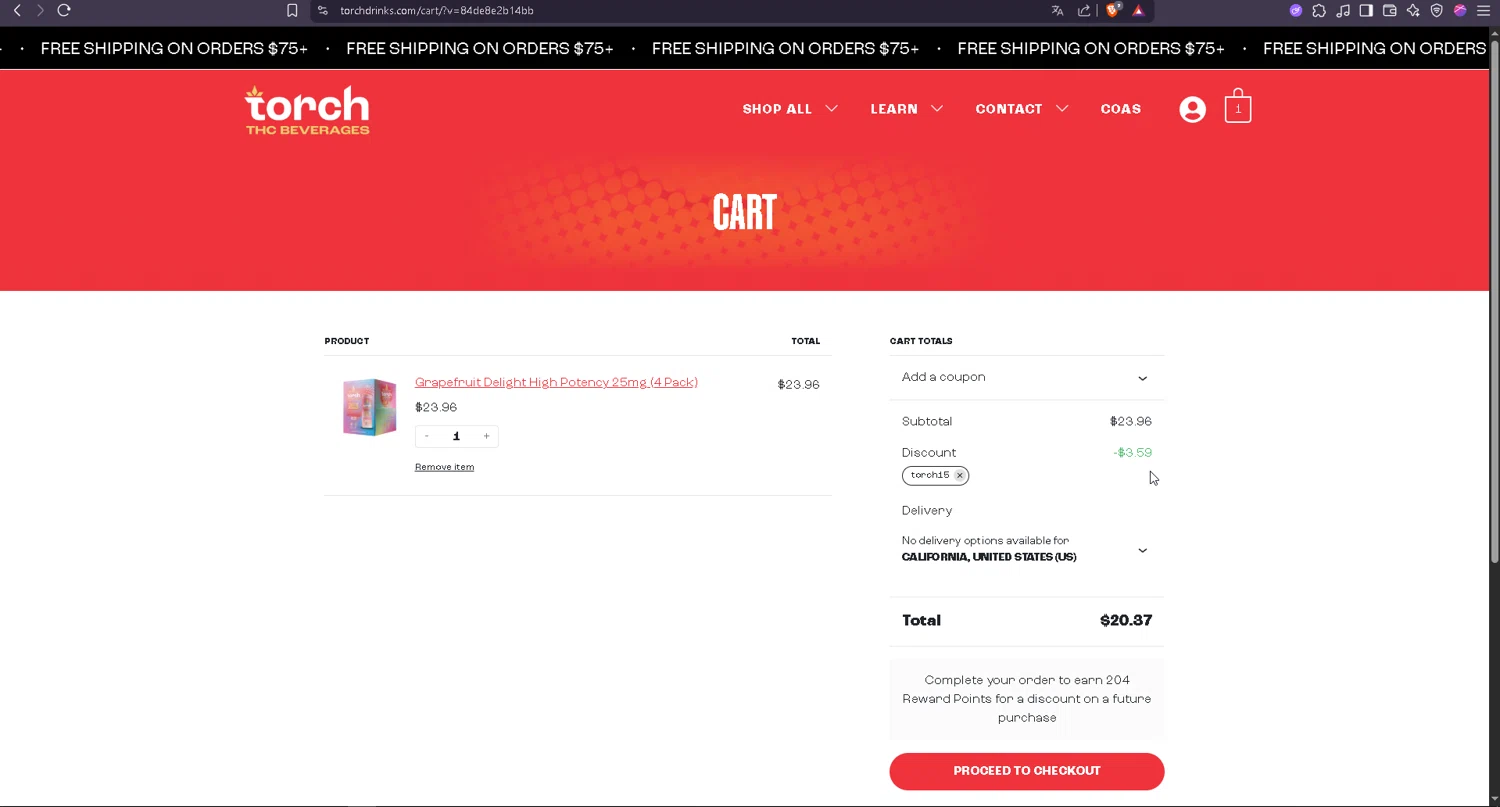Click the Total amount $20.37
This screenshot has width=1500, height=807.
pyautogui.click(x=1126, y=621)
